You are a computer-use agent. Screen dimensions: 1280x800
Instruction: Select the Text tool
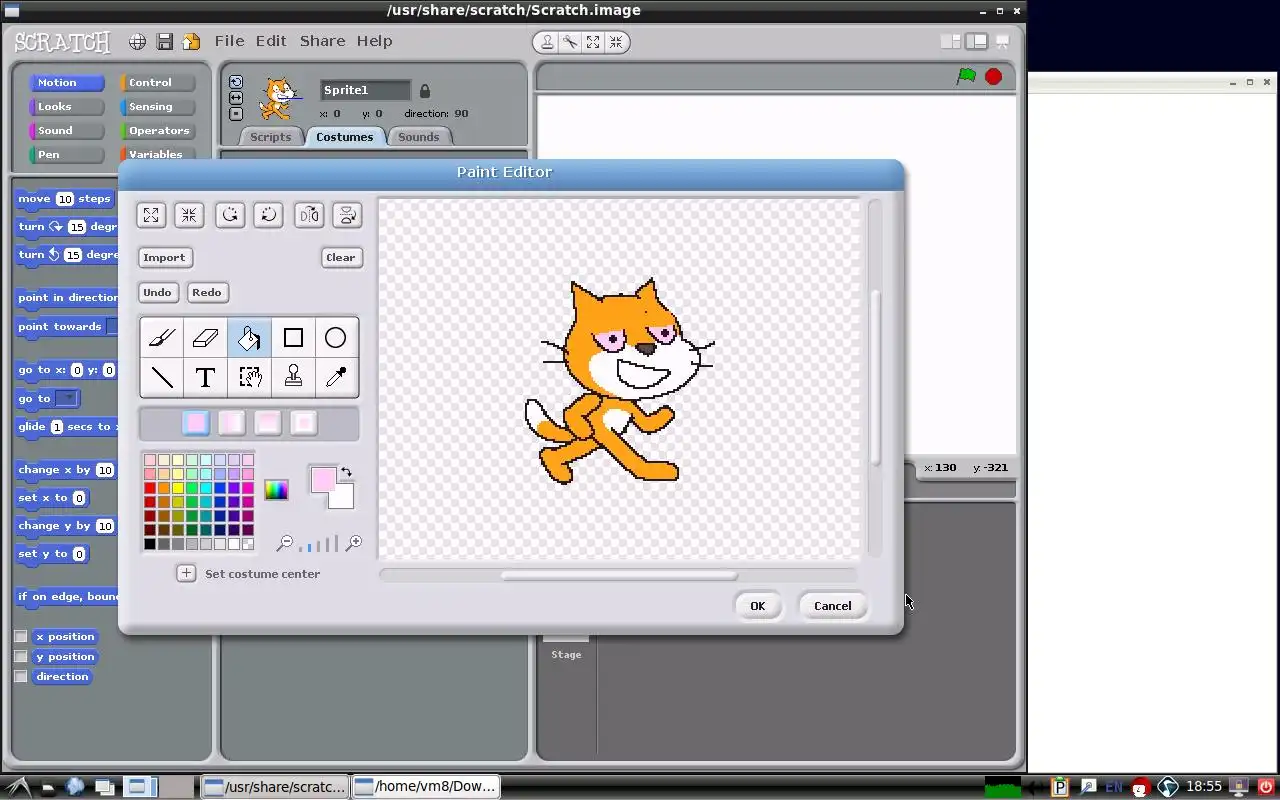205,377
